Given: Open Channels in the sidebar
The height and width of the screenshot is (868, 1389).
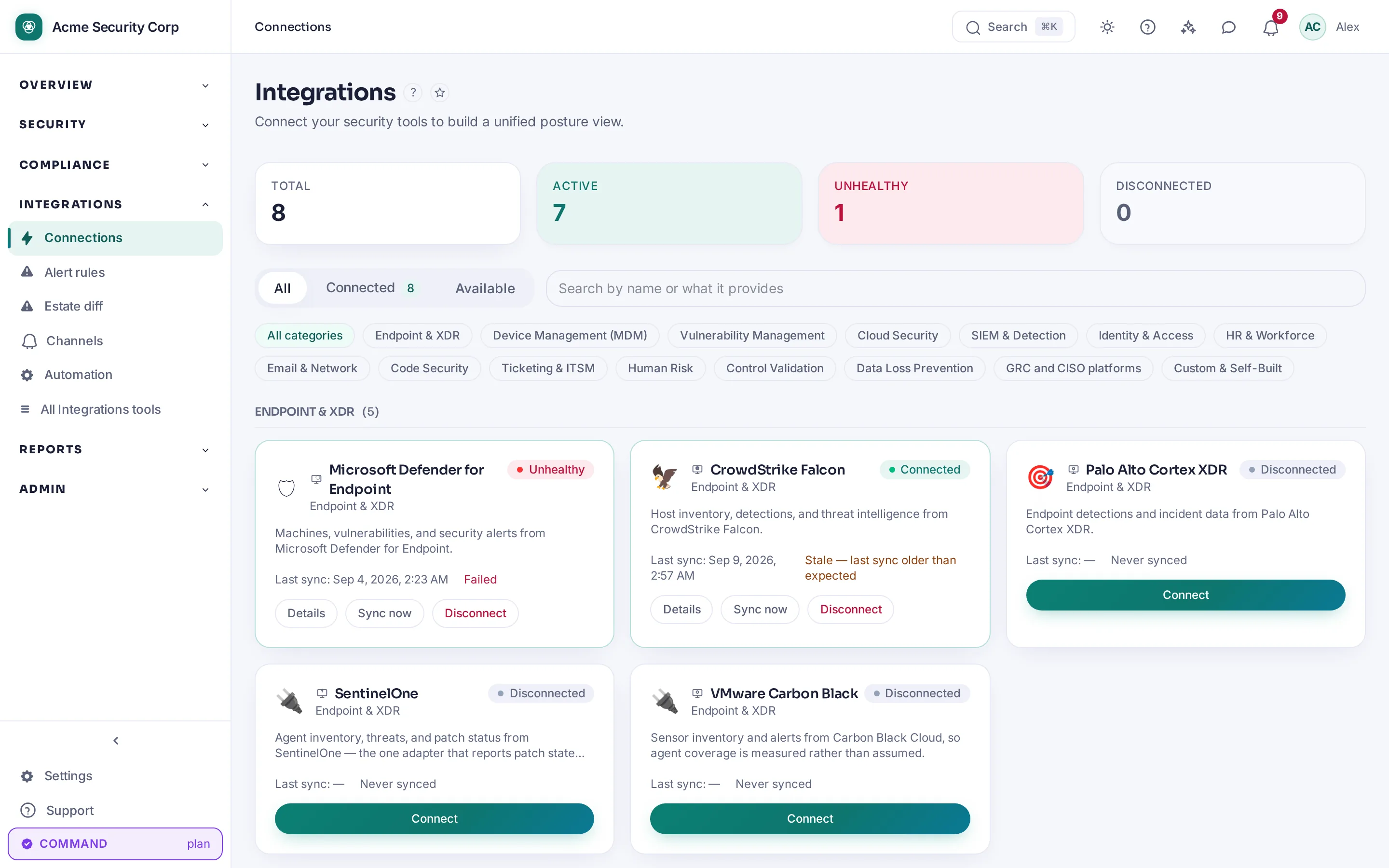Looking at the screenshot, I should click(x=115, y=341).
